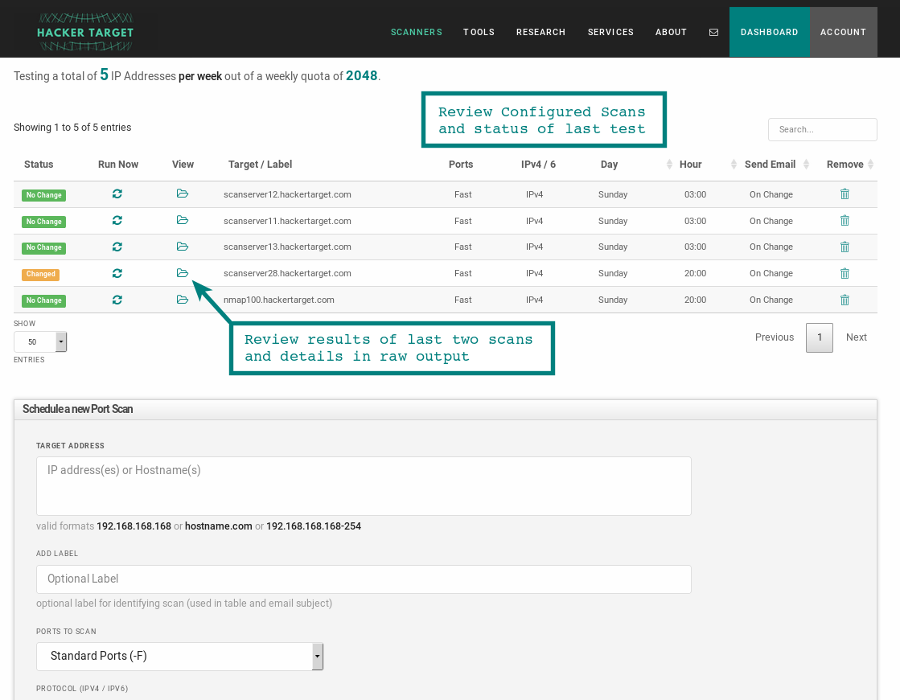This screenshot has width=900, height=700.
Task: Focus the table Search field
Action: pyautogui.click(x=823, y=130)
